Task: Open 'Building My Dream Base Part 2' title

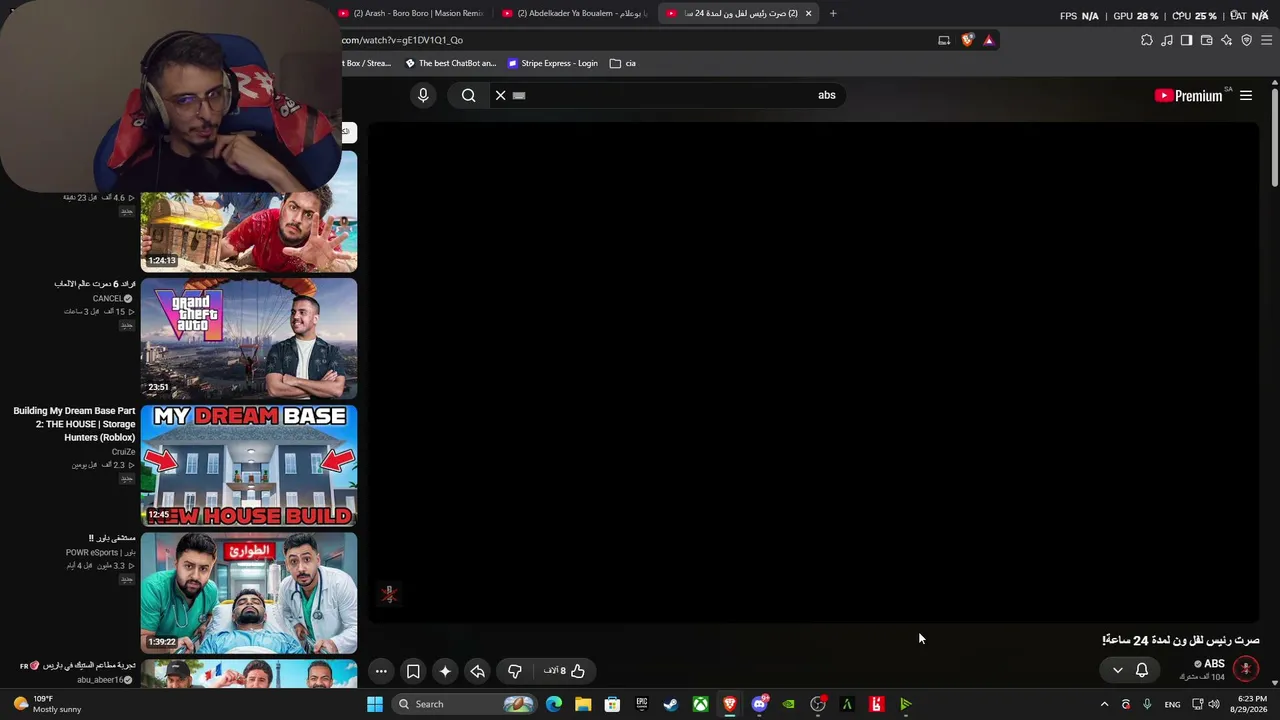Action: click(74, 424)
